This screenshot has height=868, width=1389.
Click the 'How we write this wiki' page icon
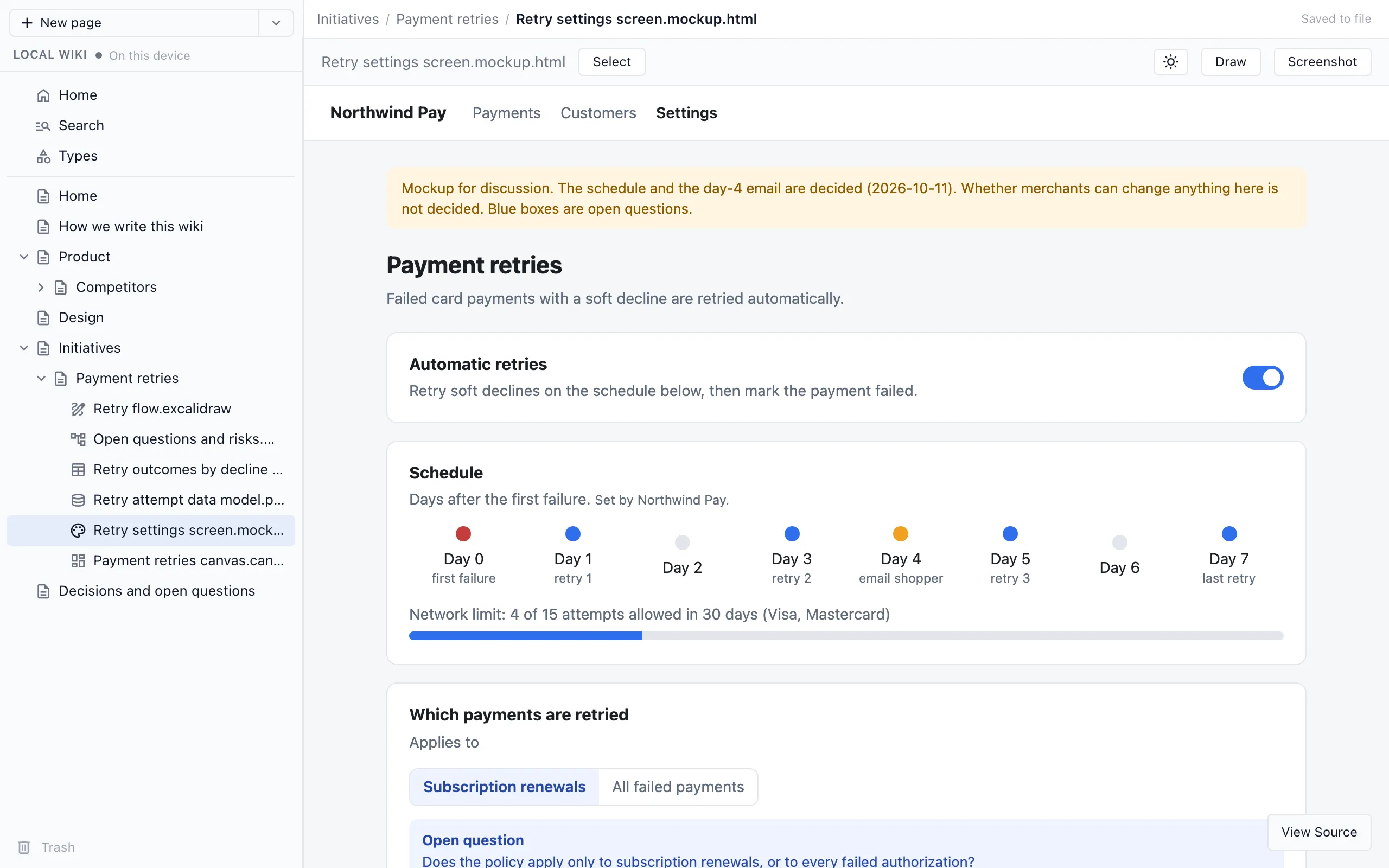pos(43,227)
